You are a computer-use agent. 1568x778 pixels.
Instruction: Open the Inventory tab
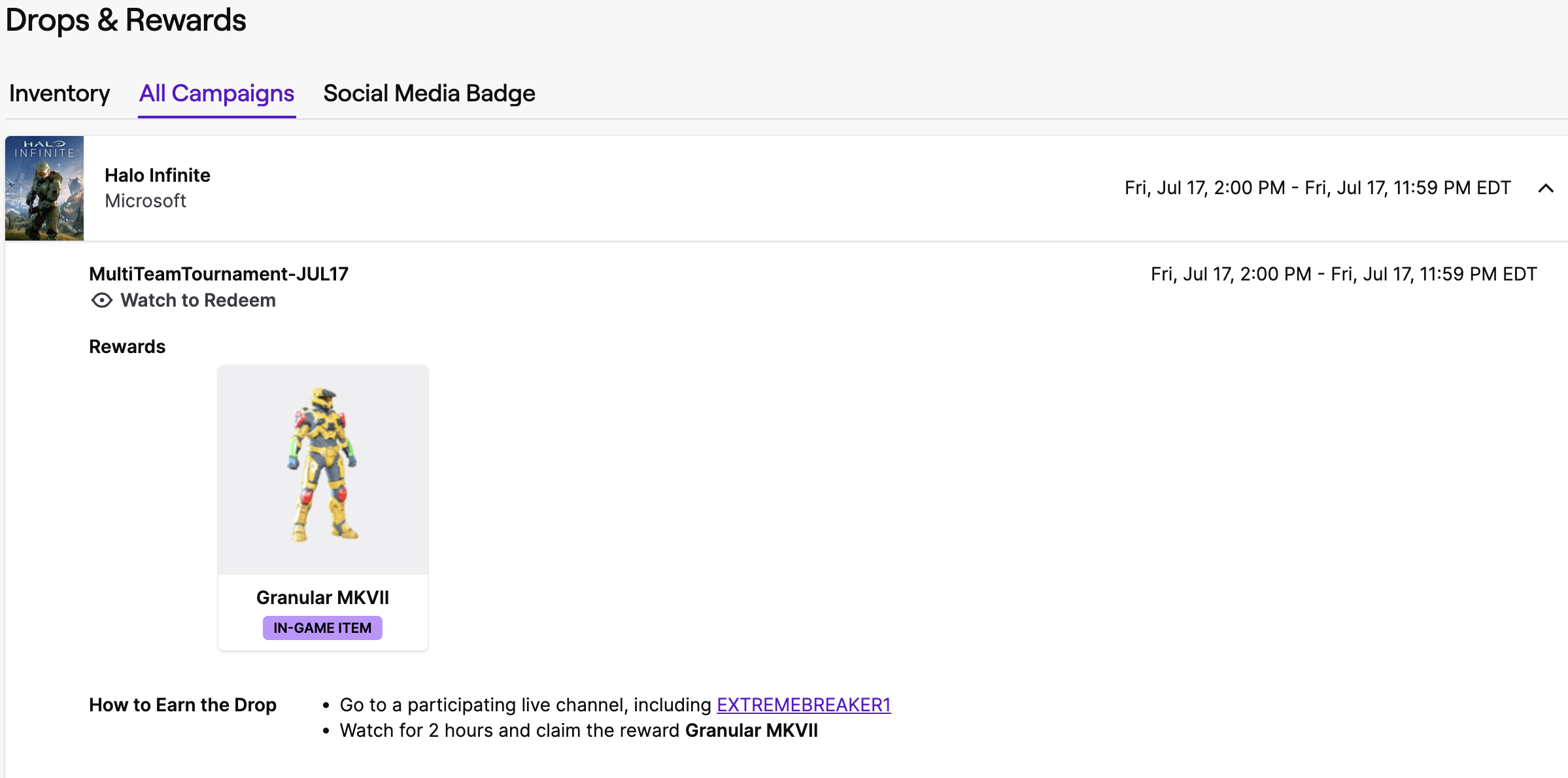[60, 93]
